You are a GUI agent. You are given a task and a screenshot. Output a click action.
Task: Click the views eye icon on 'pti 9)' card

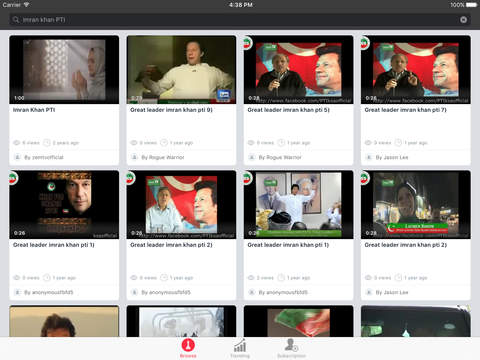(x=134, y=143)
